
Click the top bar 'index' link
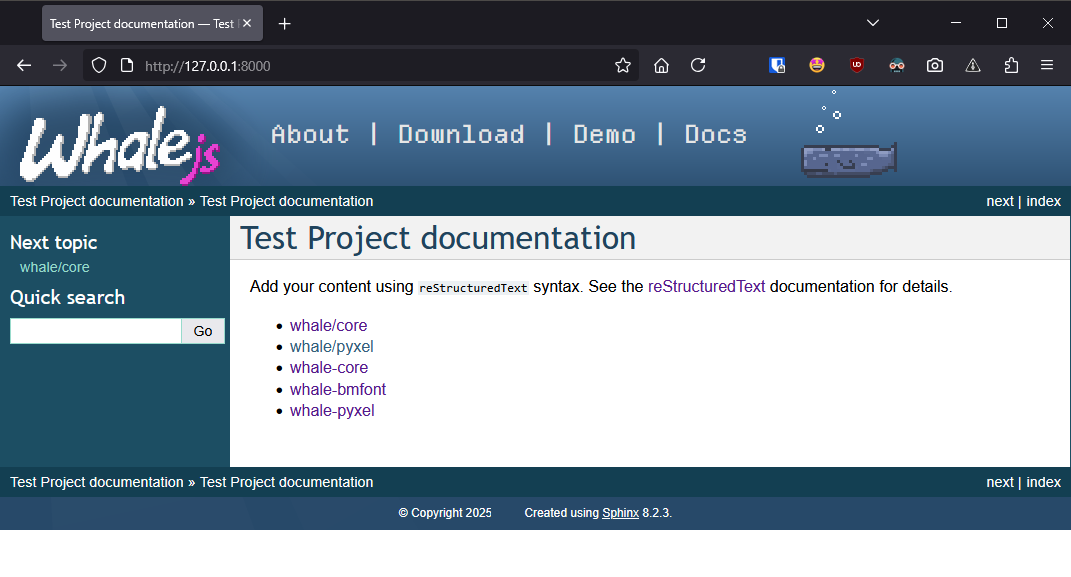tap(1044, 201)
